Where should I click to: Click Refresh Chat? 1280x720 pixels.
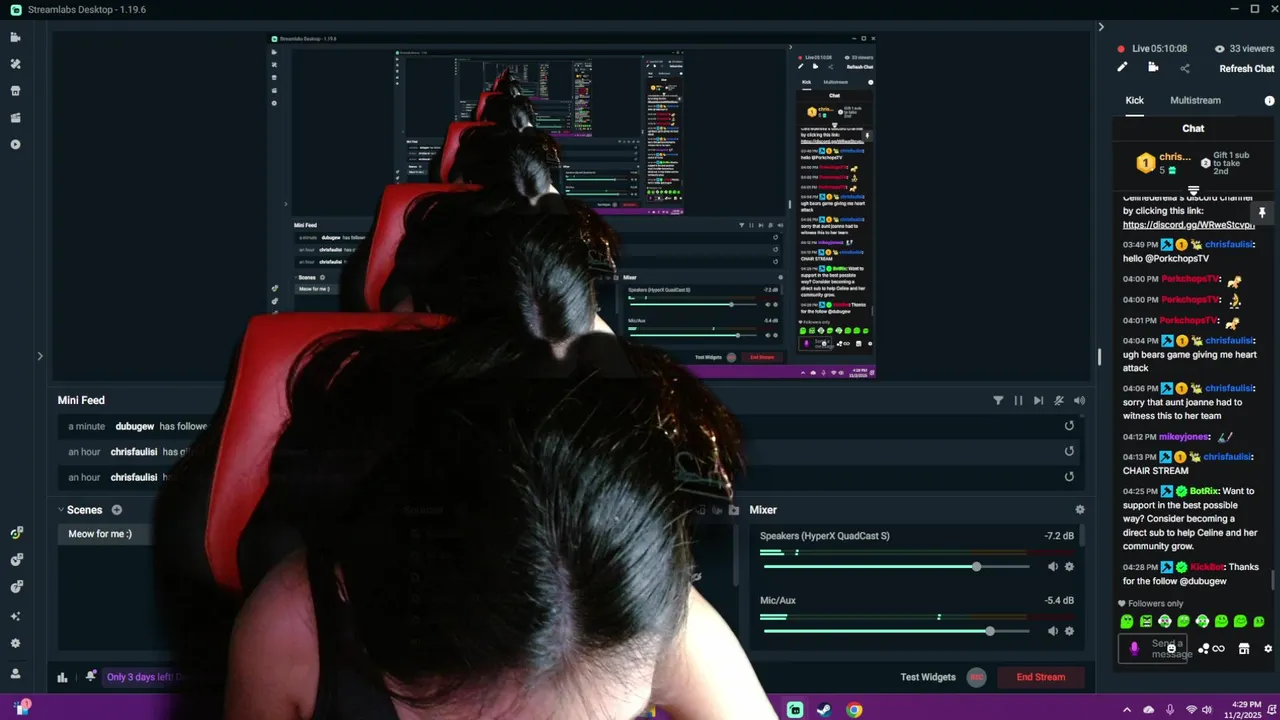pyautogui.click(x=1247, y=69)
